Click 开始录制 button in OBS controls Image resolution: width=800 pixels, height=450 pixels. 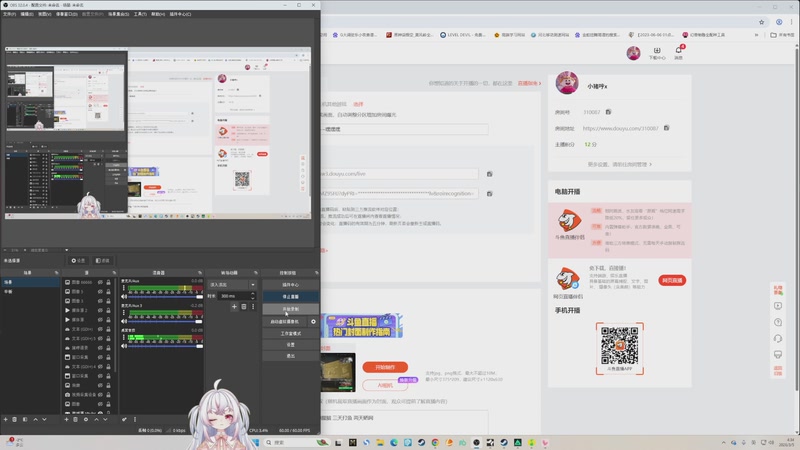point(291,309)
